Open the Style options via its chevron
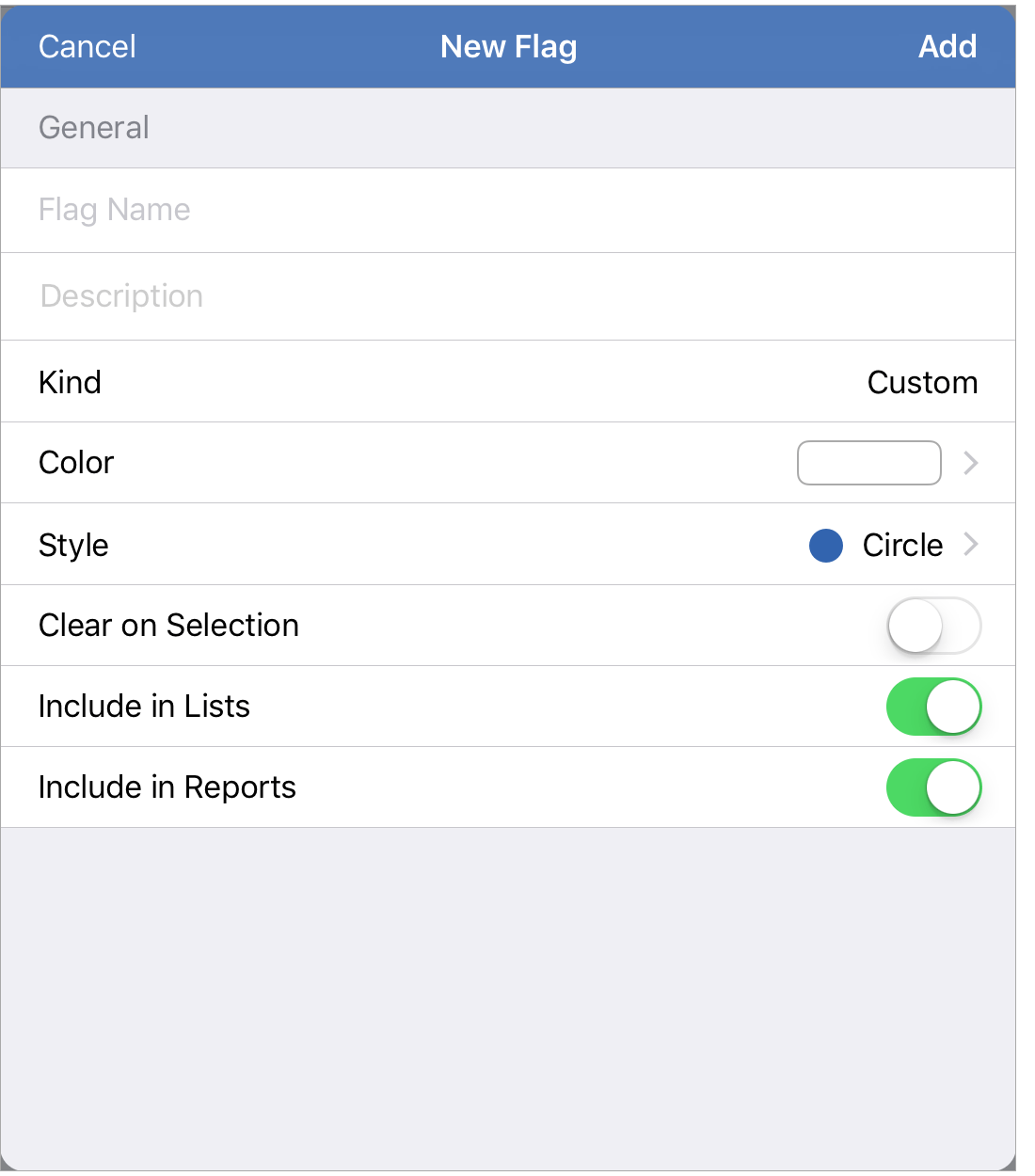This screenshot has height=1176, width=1035. 970,545
